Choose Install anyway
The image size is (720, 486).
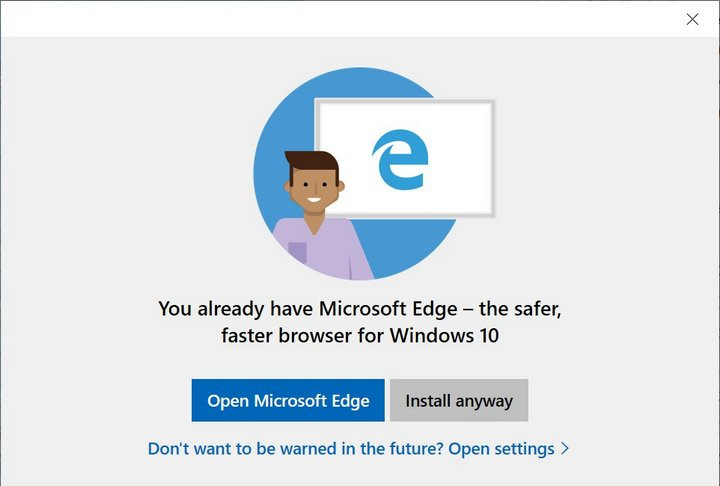click(459, 400)
